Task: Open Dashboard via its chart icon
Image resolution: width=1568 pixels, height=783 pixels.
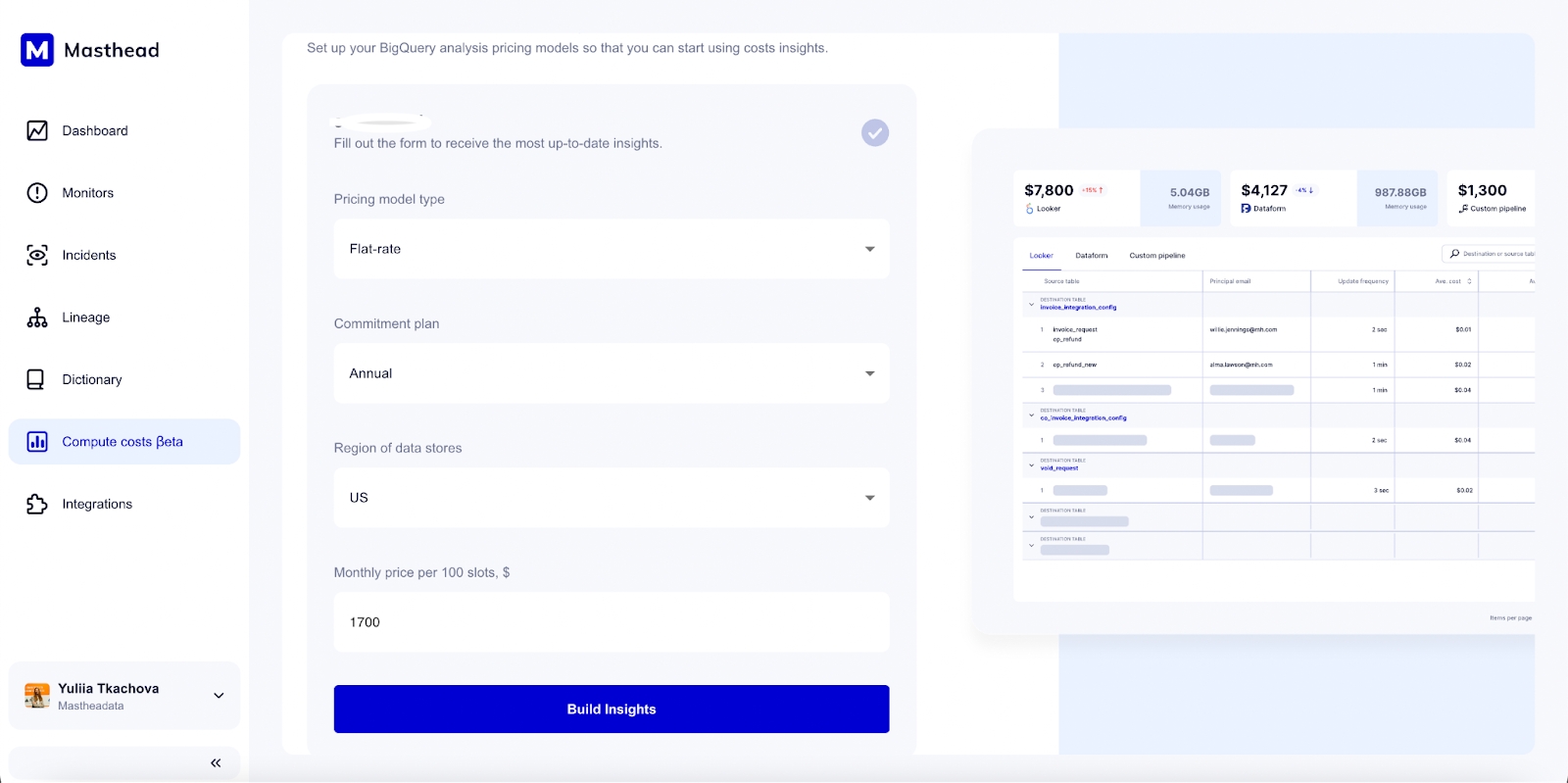Action: pyautogui.click(x=37, y=130)
